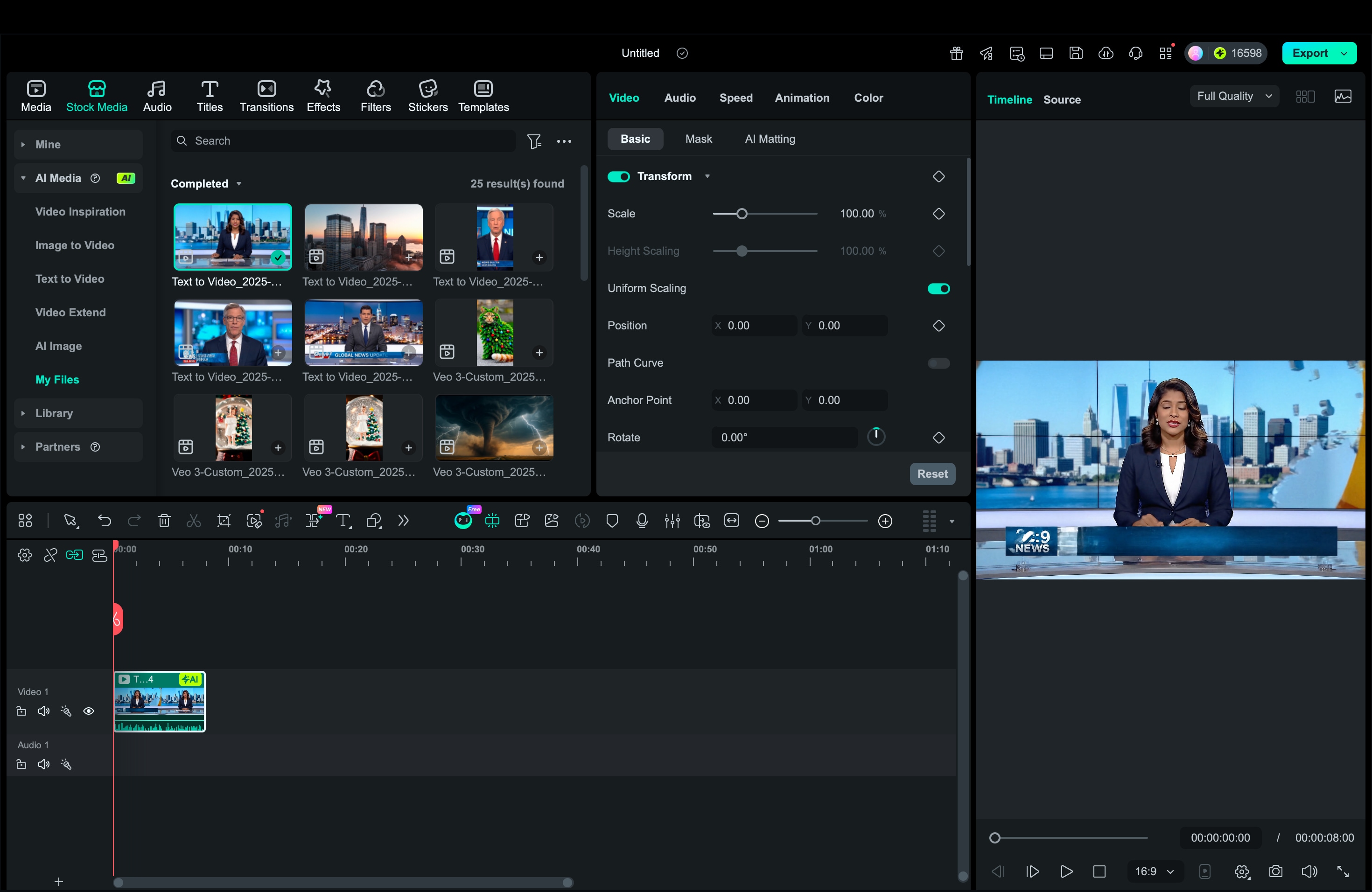The image size is (1372, 892).
Task: Open the Crop tool in timeline toolbar
Action: 224,520
